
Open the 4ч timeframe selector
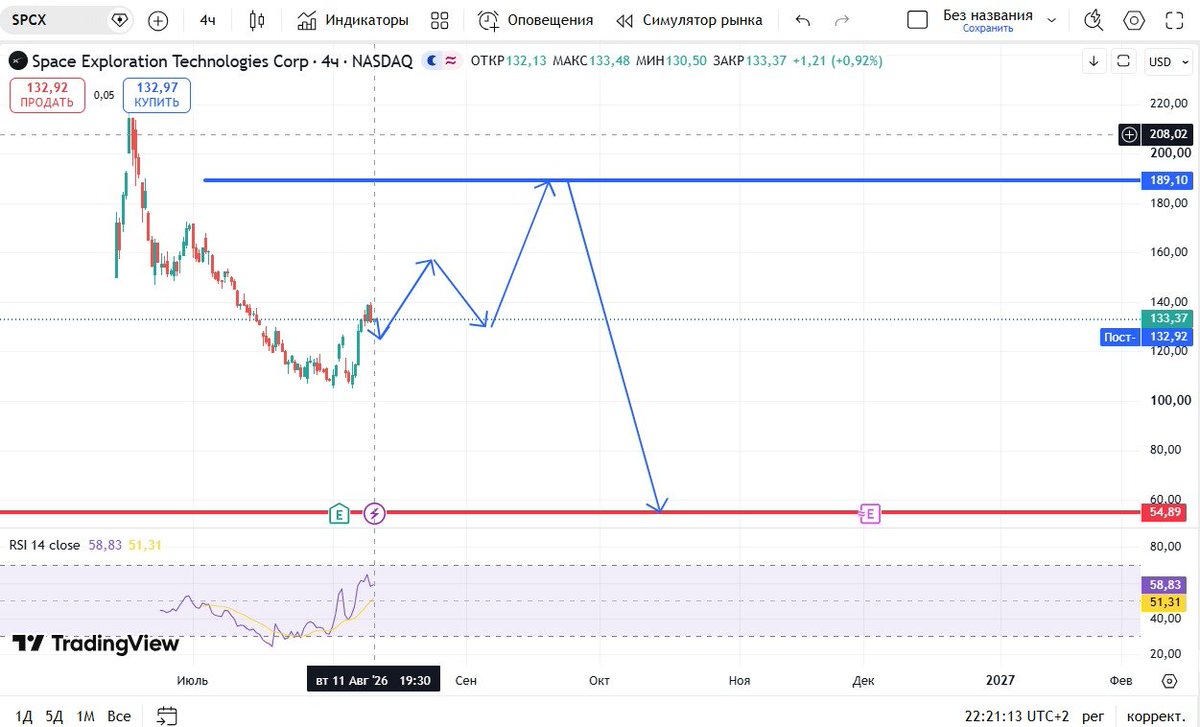208,20
